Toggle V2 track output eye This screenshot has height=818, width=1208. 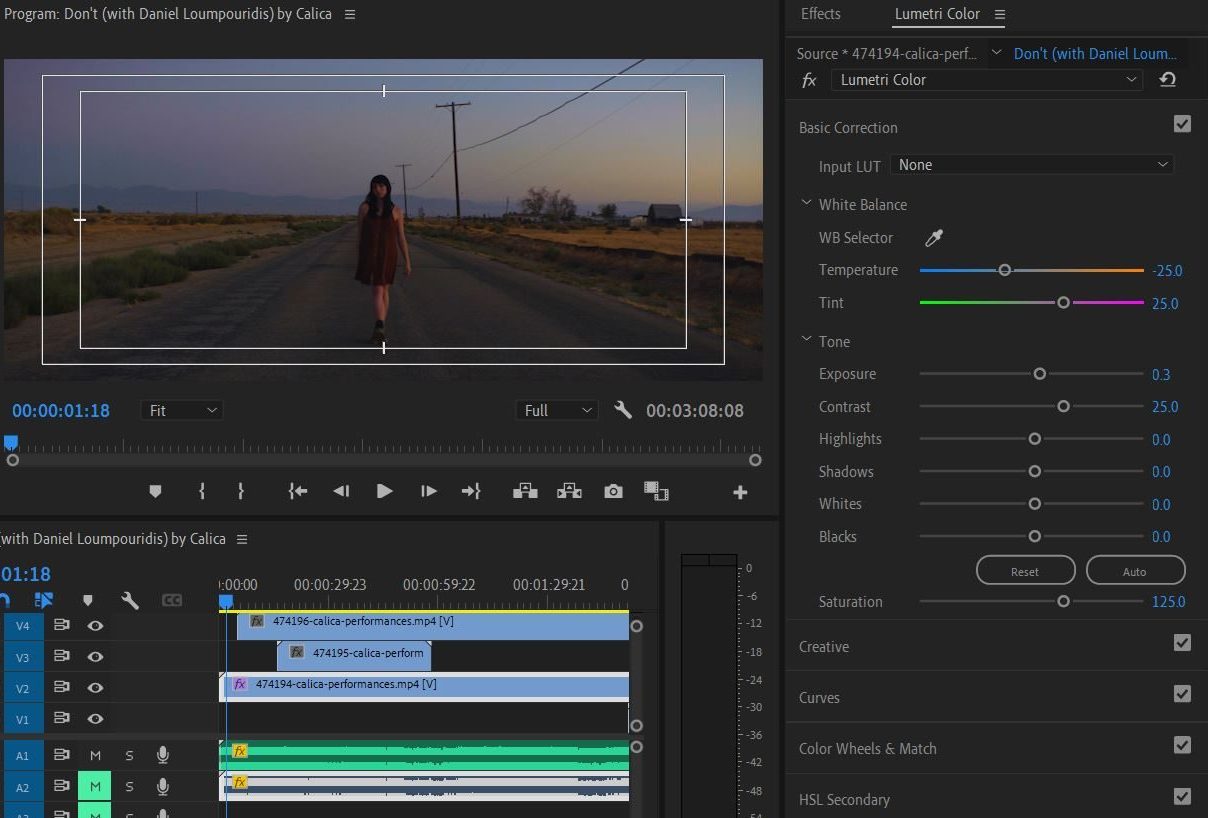[x=95, y=687]
